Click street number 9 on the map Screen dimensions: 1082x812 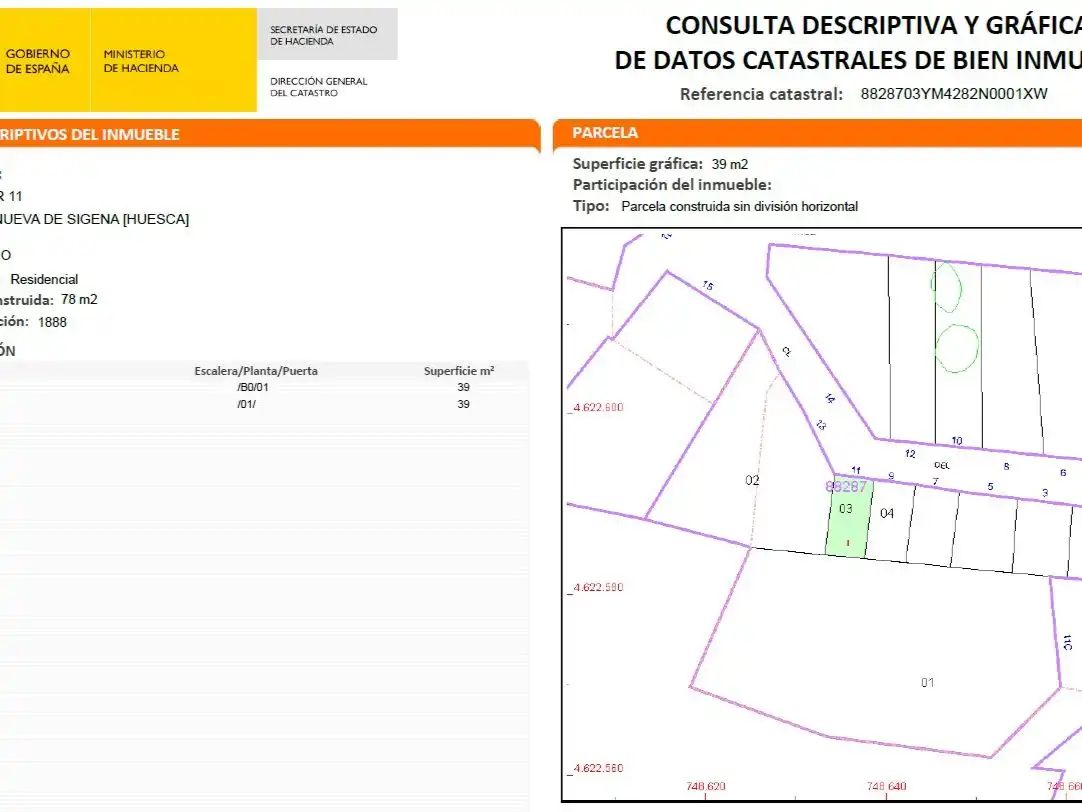point(892,475)
